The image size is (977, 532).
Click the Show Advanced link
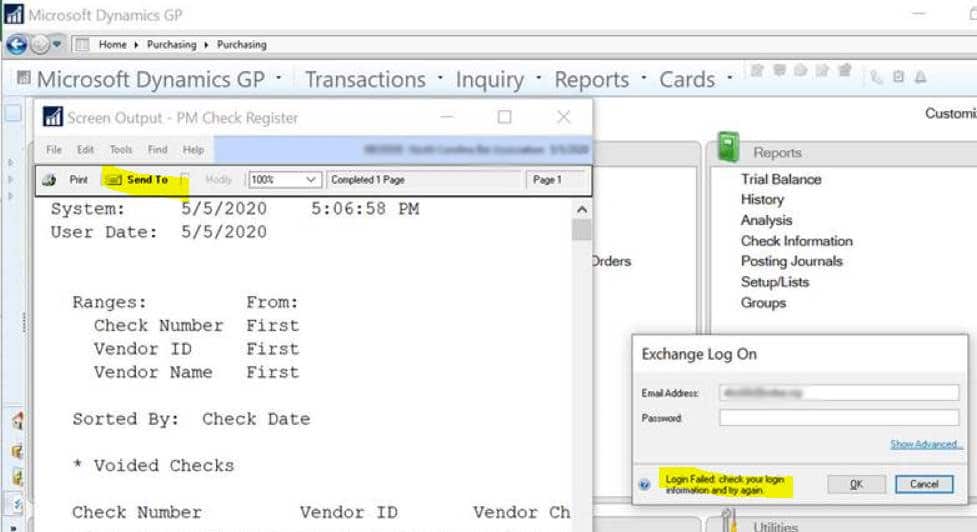click(x=926, y=444)
